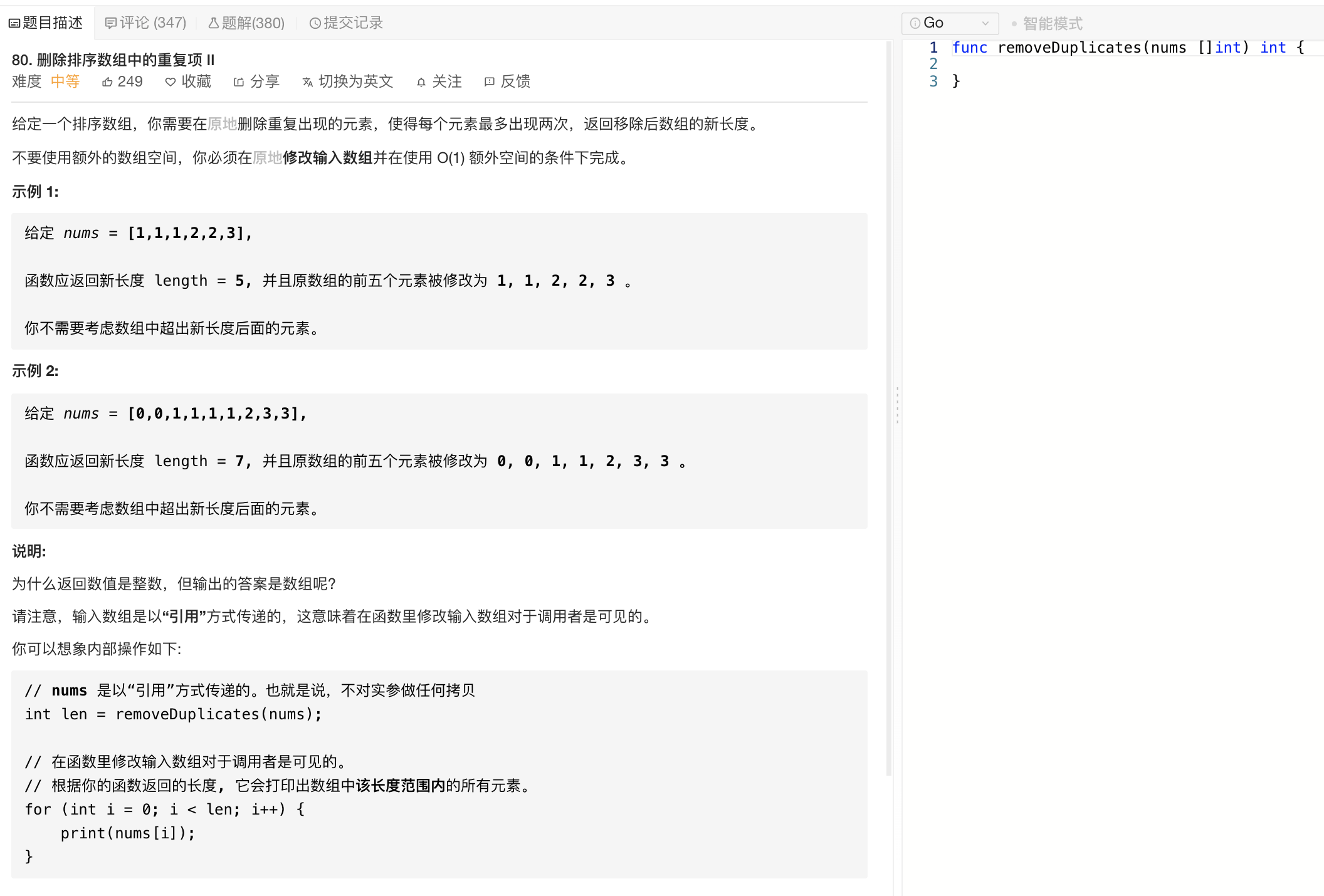Click the second 原地 link before 修改输入数组

click(x=267, y=158)
